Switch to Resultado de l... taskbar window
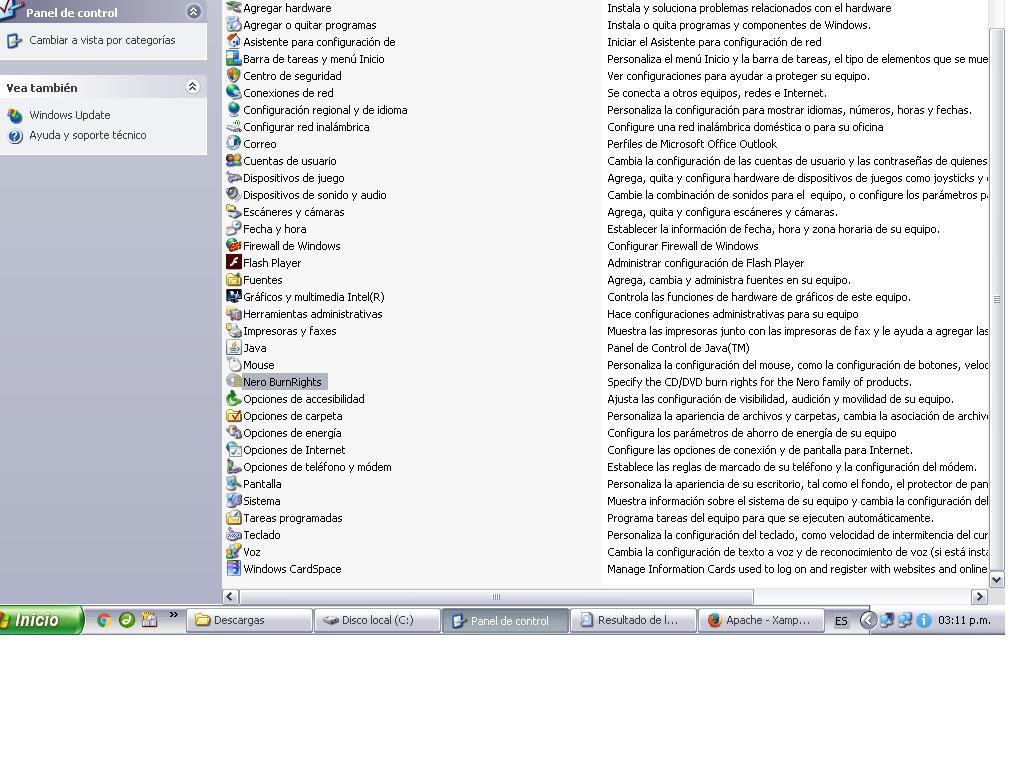The image size is (1024, 768). pos(633,620)
